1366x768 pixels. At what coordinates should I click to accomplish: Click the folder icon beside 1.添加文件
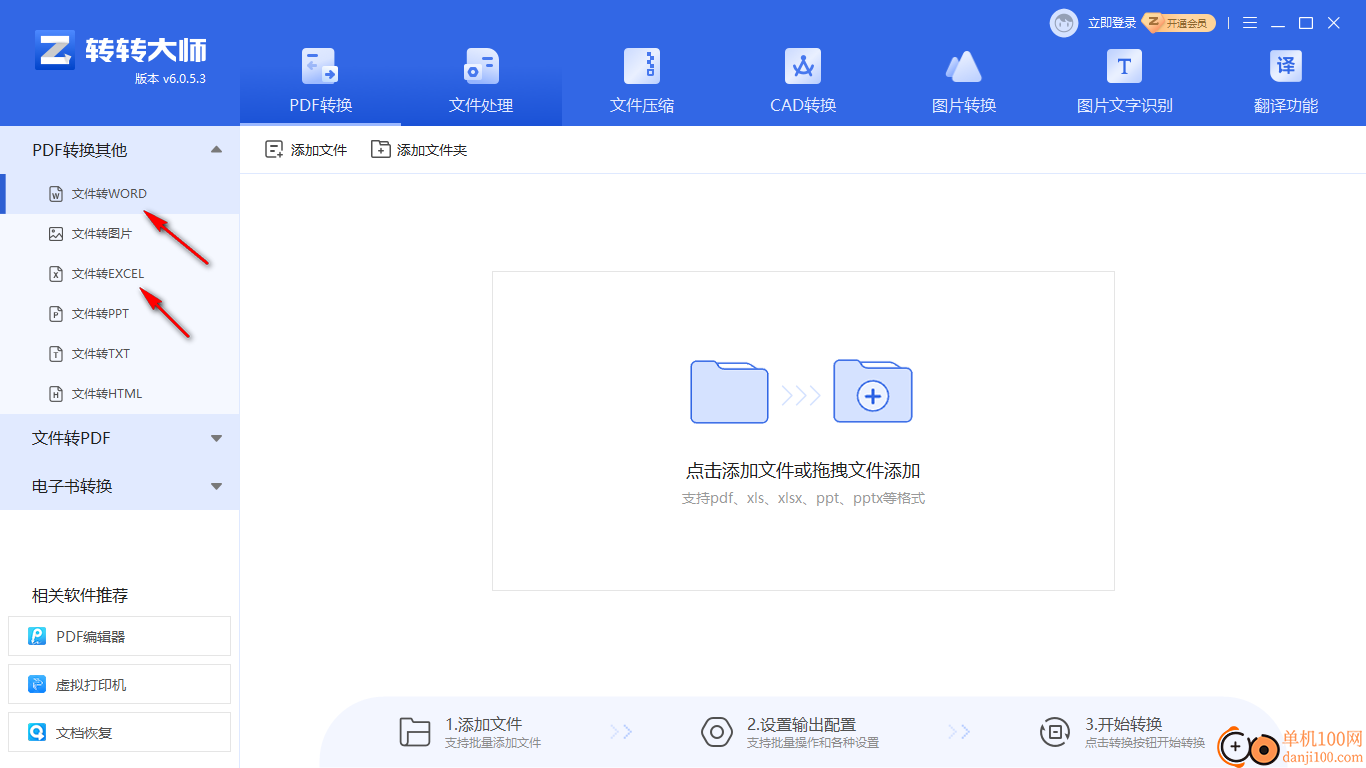415,732
